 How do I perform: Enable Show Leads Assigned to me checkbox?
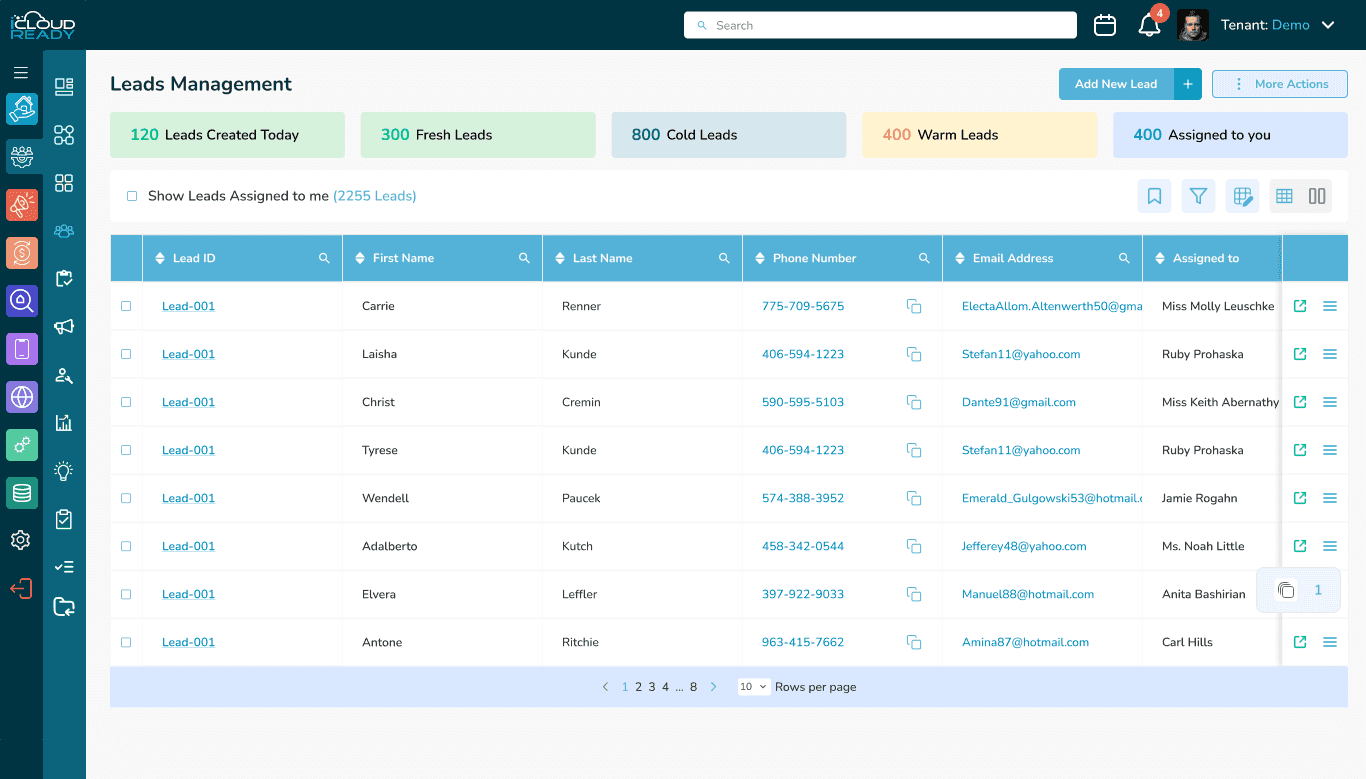click(132, 196)
